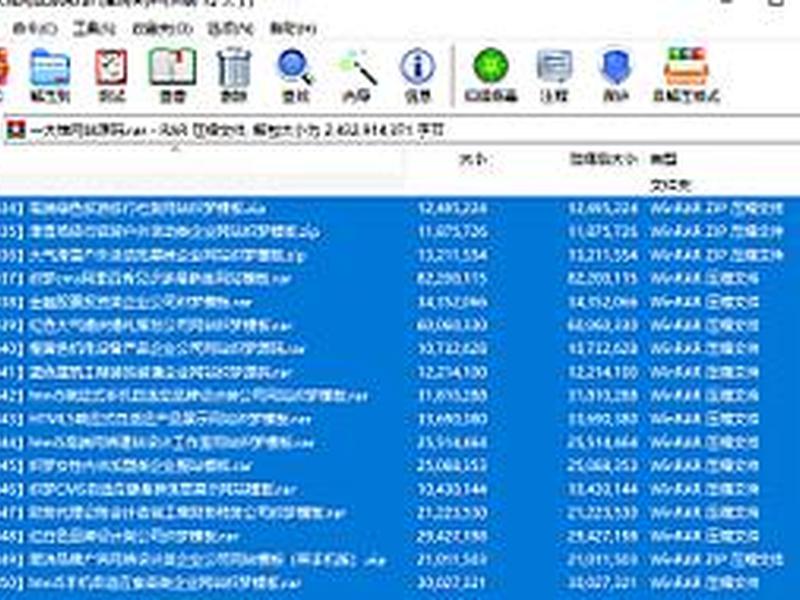
Task: Open the Options (选项) menu
Action: click(230, 29)
